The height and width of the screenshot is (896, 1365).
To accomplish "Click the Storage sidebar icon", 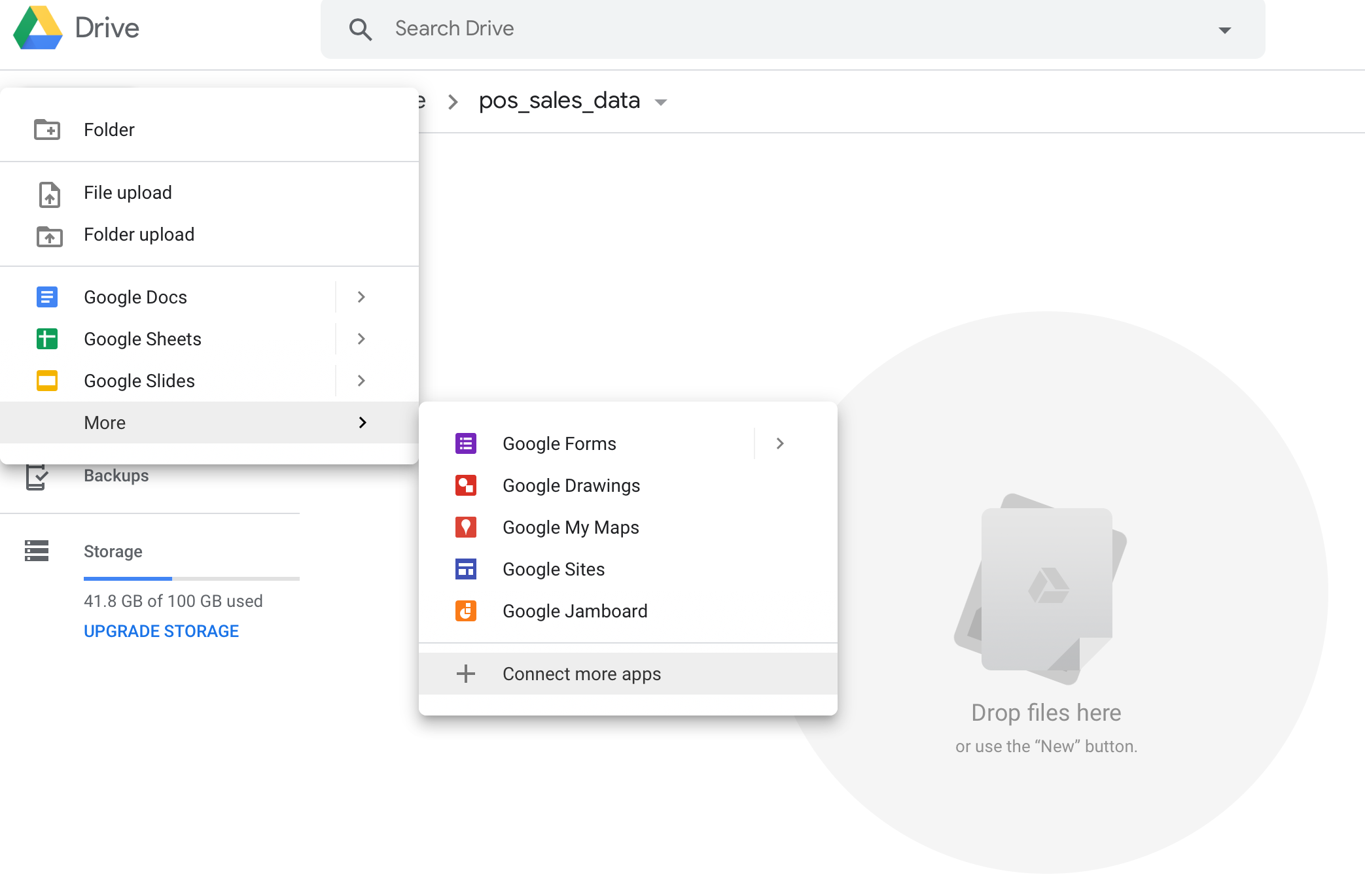I will [x=37, y=551].
